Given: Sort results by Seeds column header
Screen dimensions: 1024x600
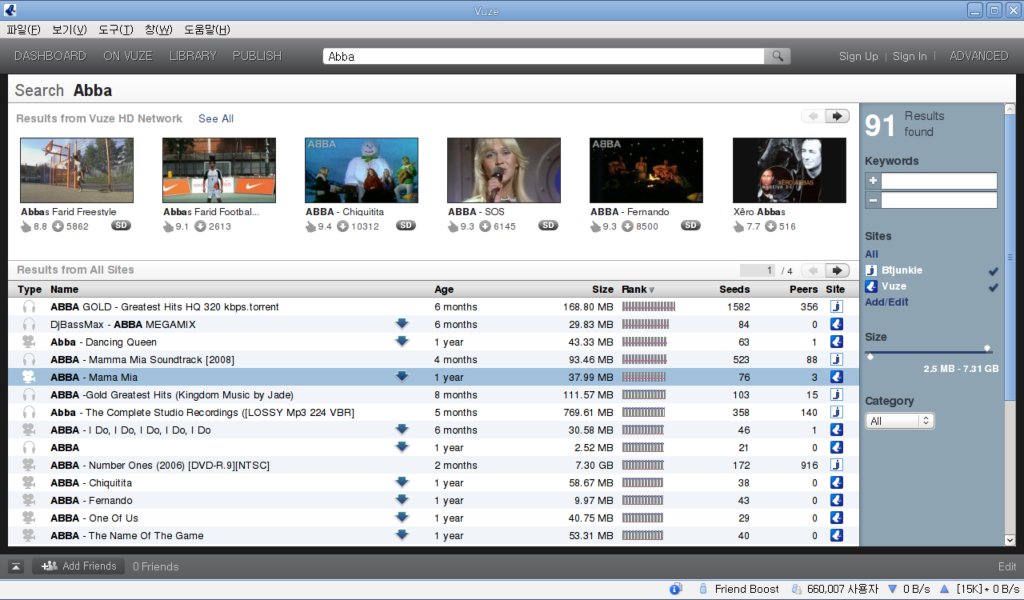Looking at the screenshot, I should 734,289.
